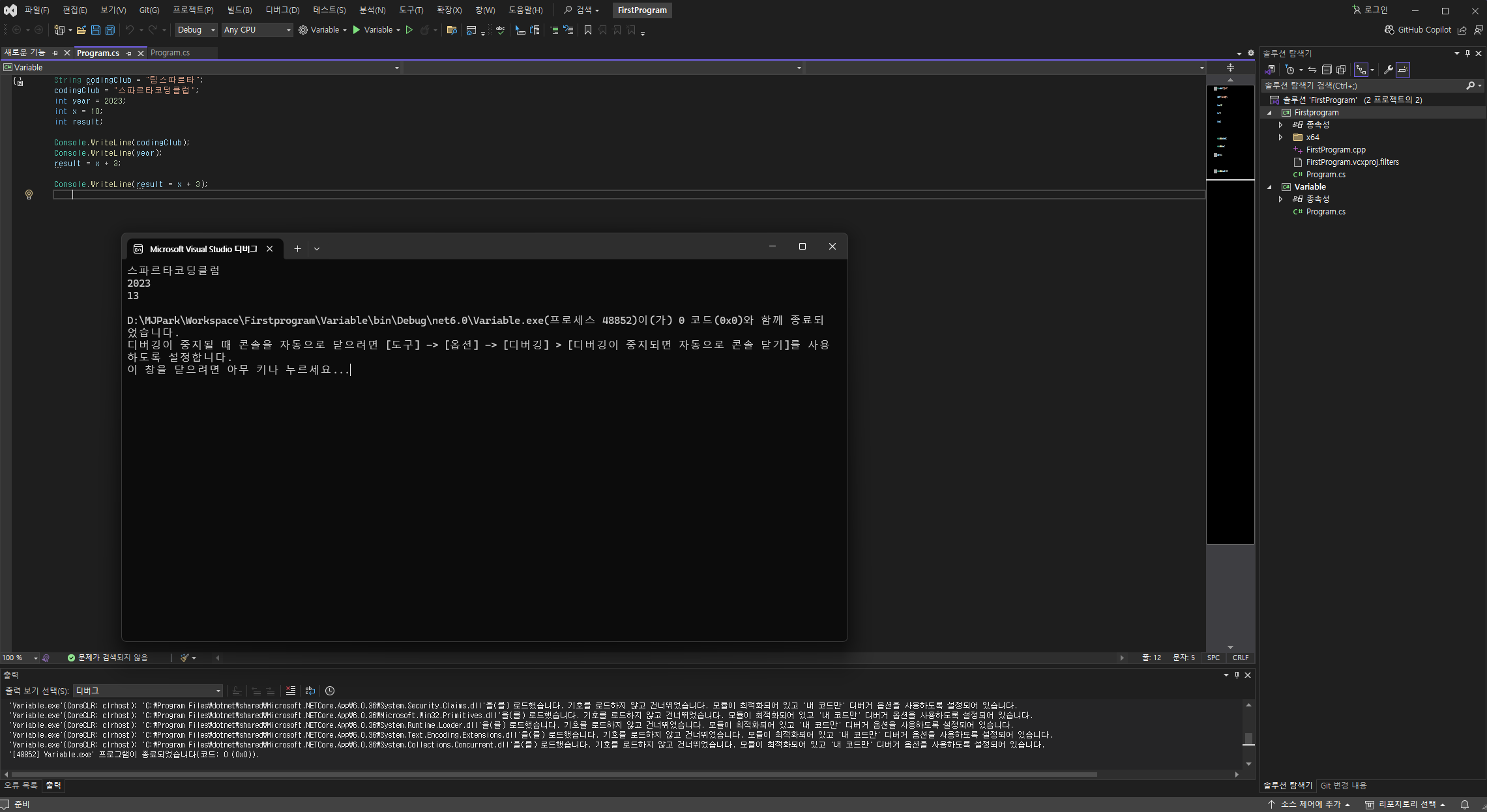
Task: Expand the x64 folder in Solution Explorer
Action: click(x=1280, y=138)
